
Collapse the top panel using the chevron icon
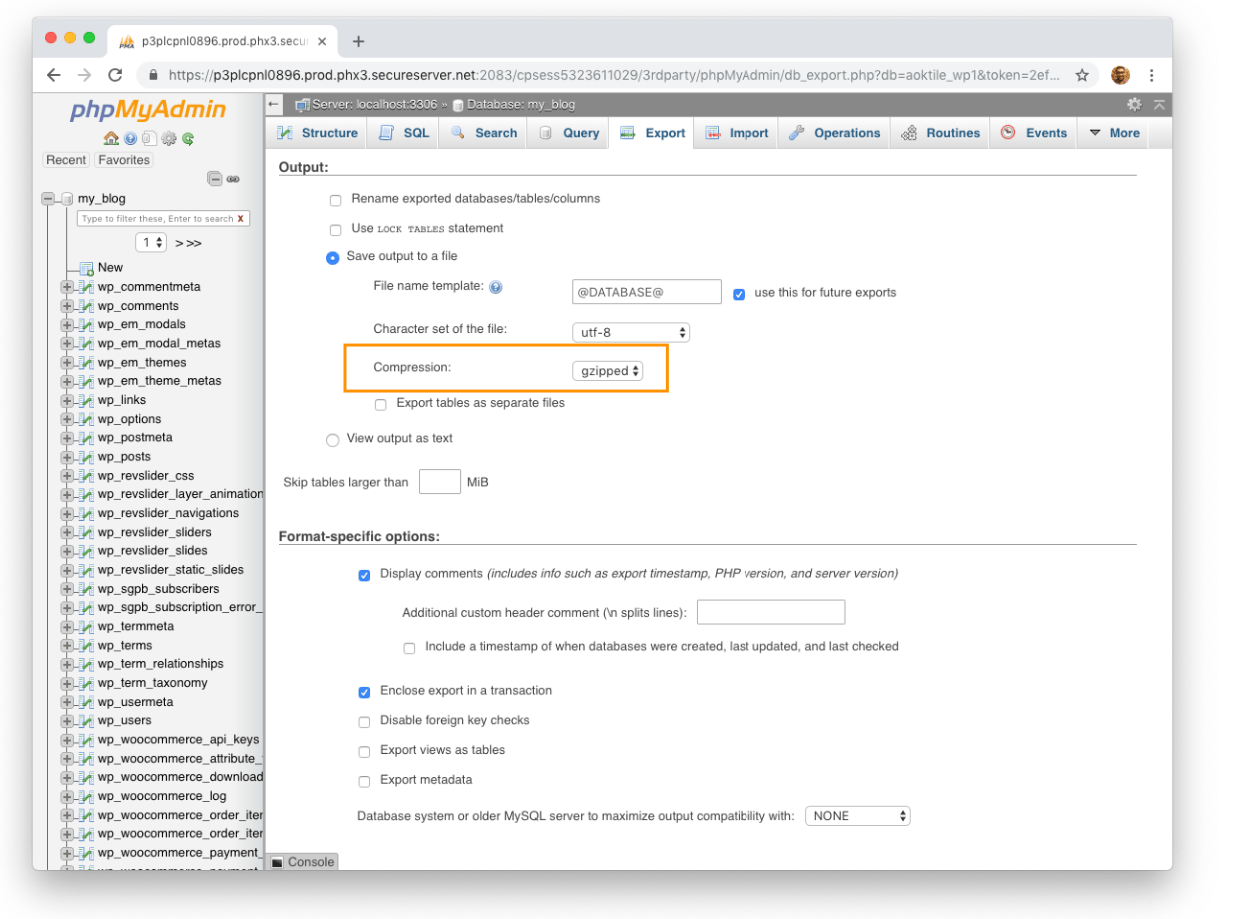click(1160, 104)
